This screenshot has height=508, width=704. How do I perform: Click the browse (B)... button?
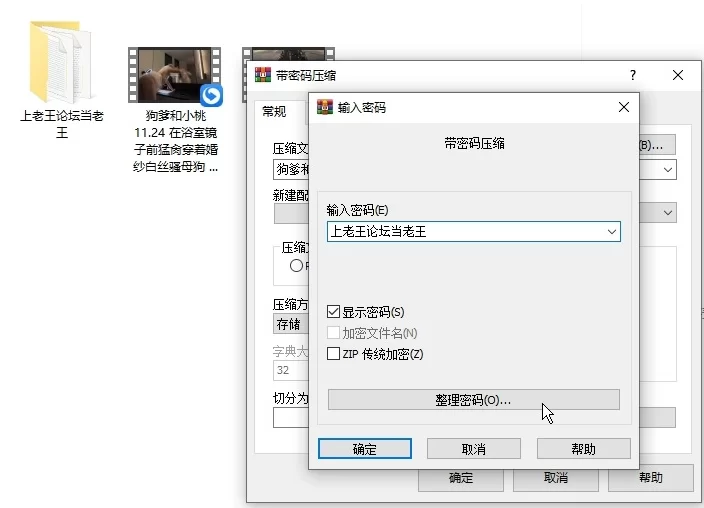tap(657, 145)
